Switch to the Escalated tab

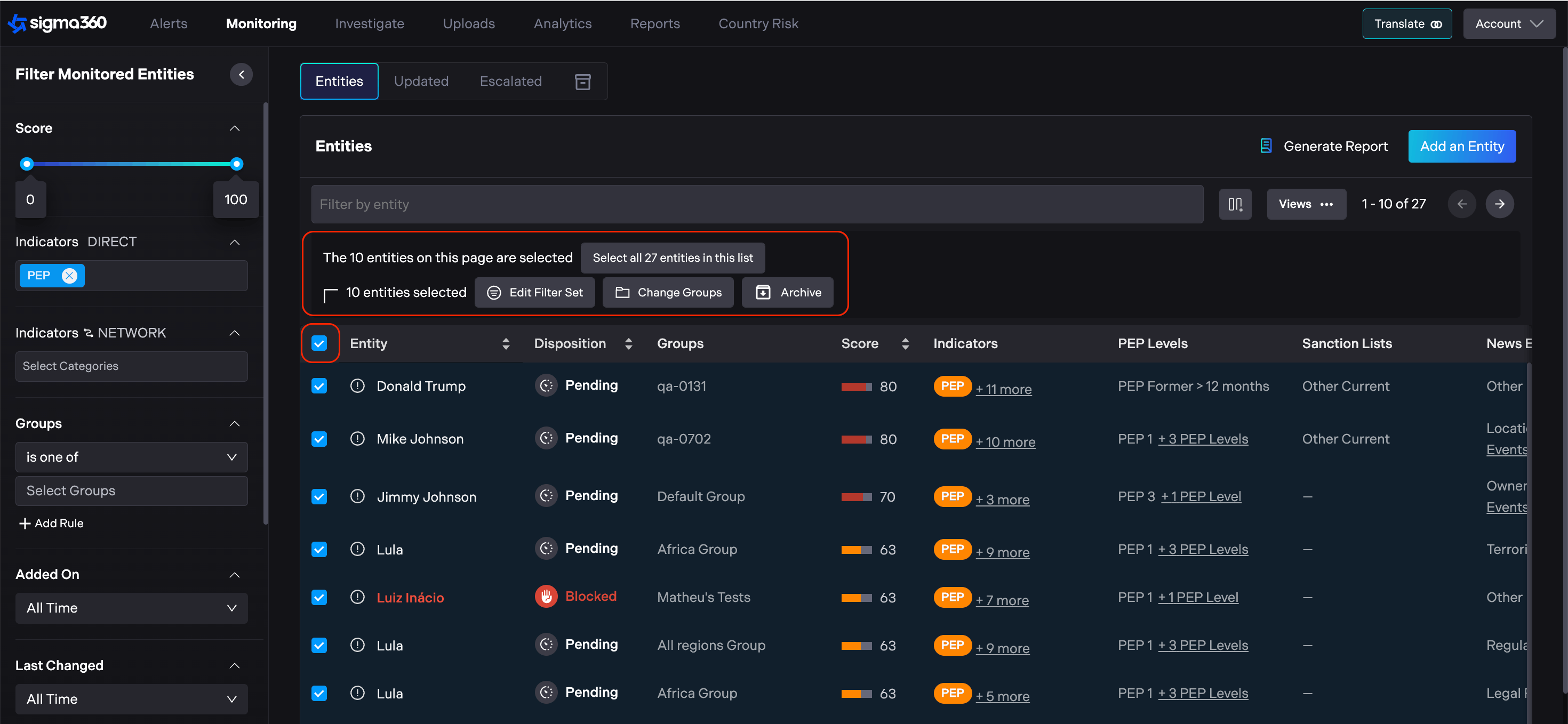[x=510, y=81]
